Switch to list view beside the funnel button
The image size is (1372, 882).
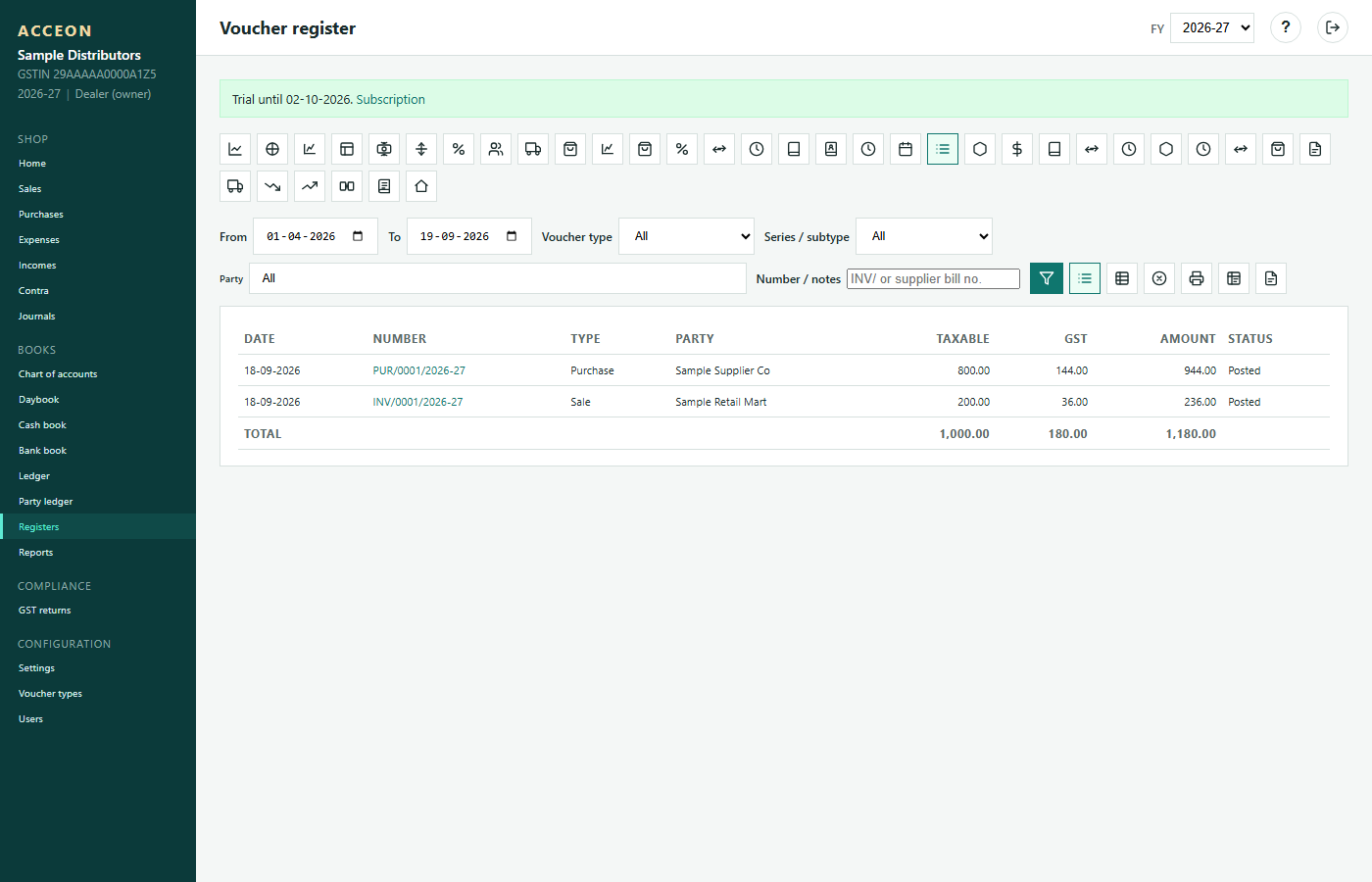coord(1085,278)
